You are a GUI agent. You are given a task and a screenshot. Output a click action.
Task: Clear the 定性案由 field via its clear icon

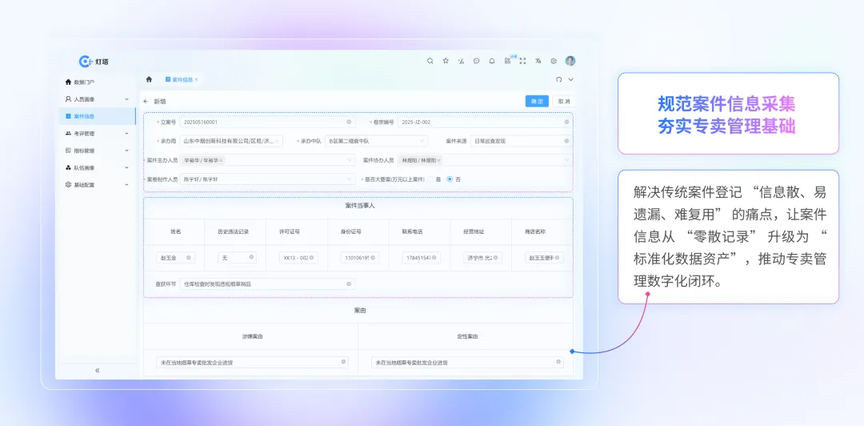point(559,362)
